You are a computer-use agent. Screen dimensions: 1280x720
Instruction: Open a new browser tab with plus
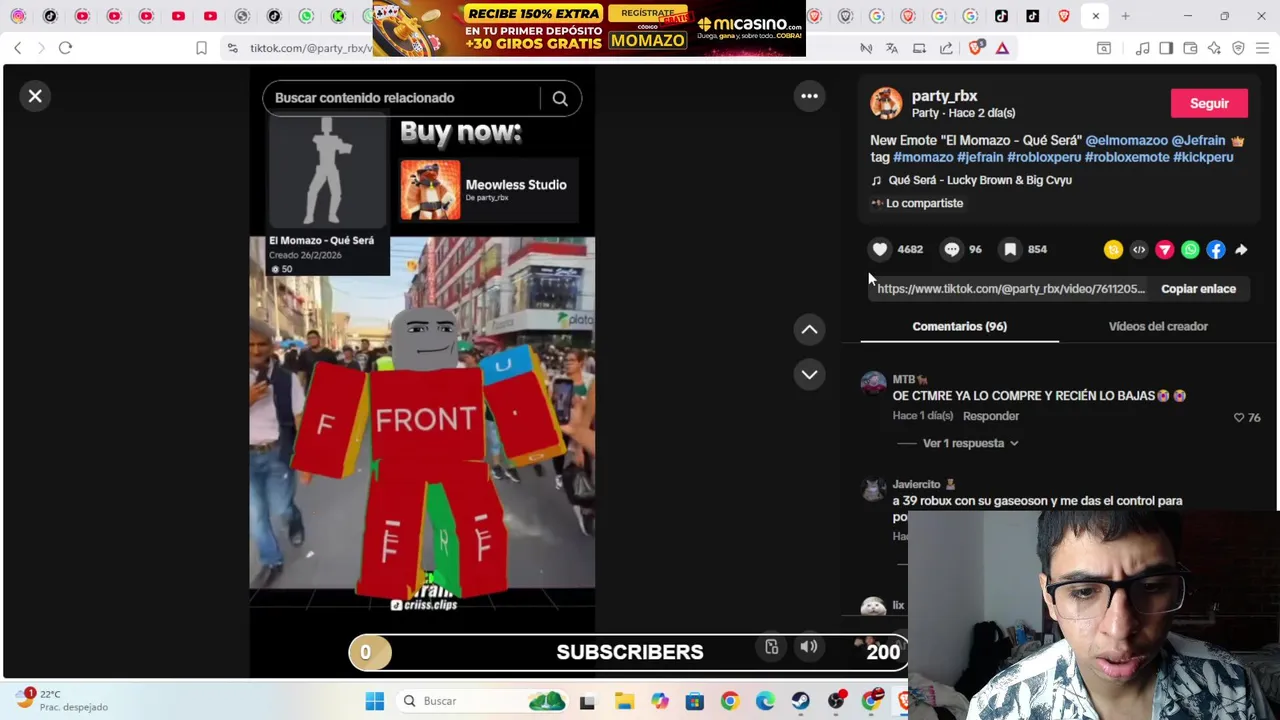[1125, 16]
